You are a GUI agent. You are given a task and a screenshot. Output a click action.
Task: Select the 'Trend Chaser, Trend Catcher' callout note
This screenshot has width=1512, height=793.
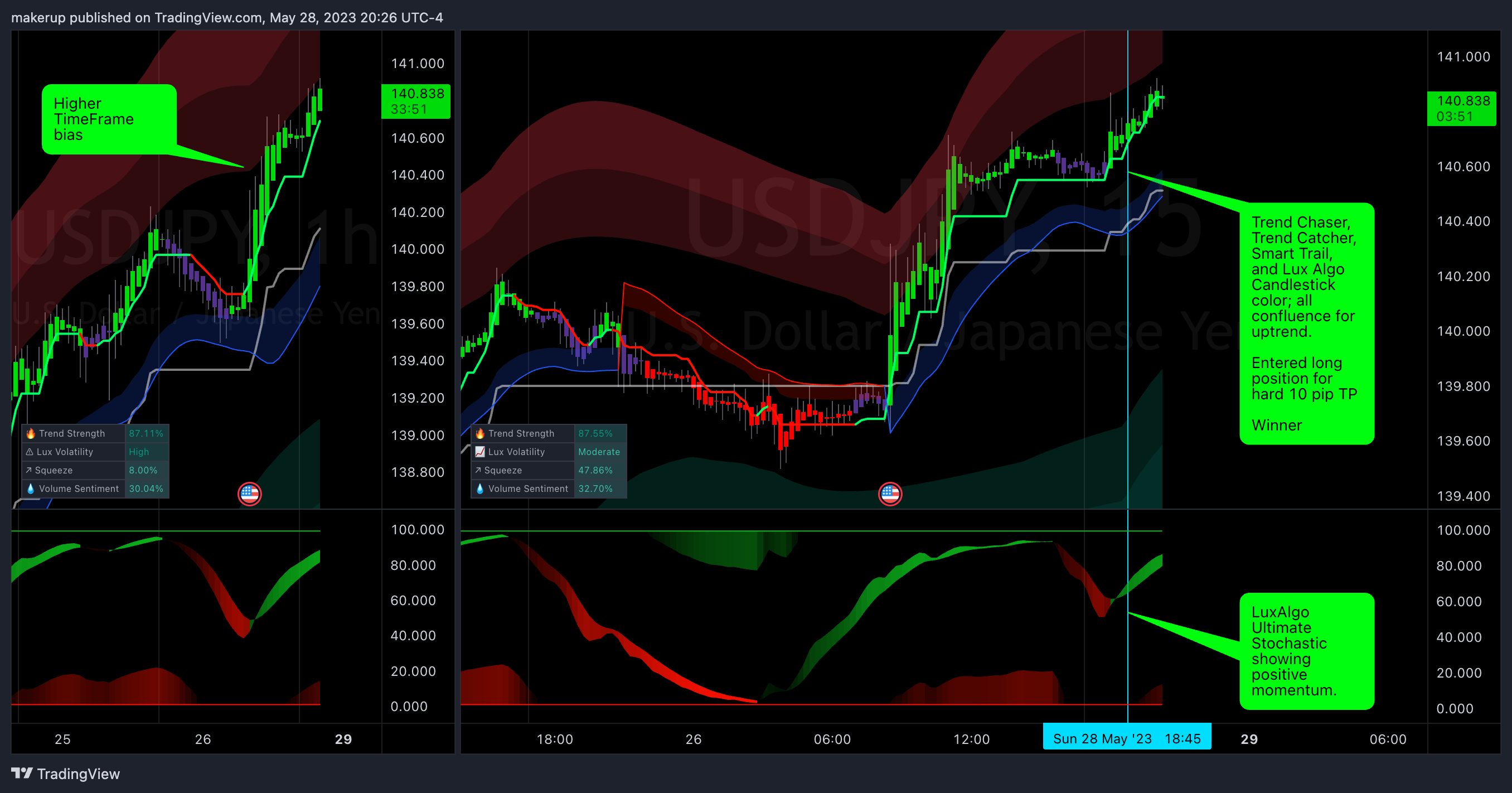point(1307,323)
